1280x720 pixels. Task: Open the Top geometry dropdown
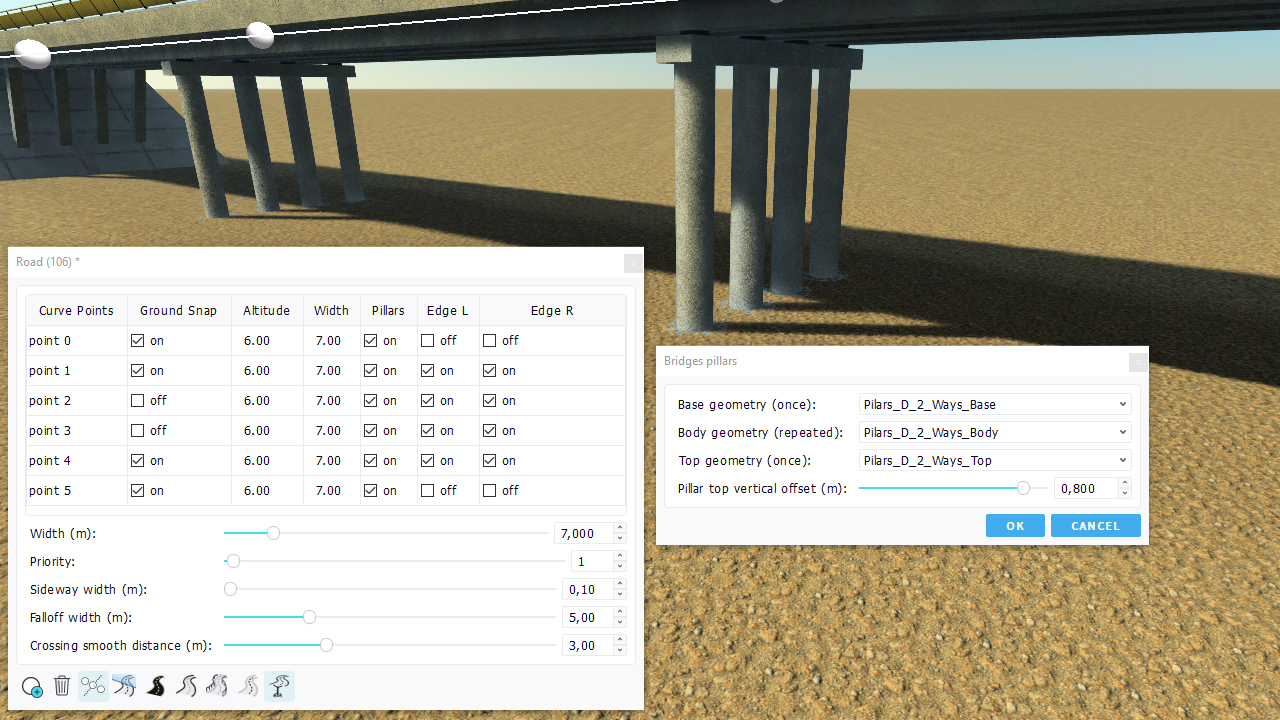(x=994, y=461)
